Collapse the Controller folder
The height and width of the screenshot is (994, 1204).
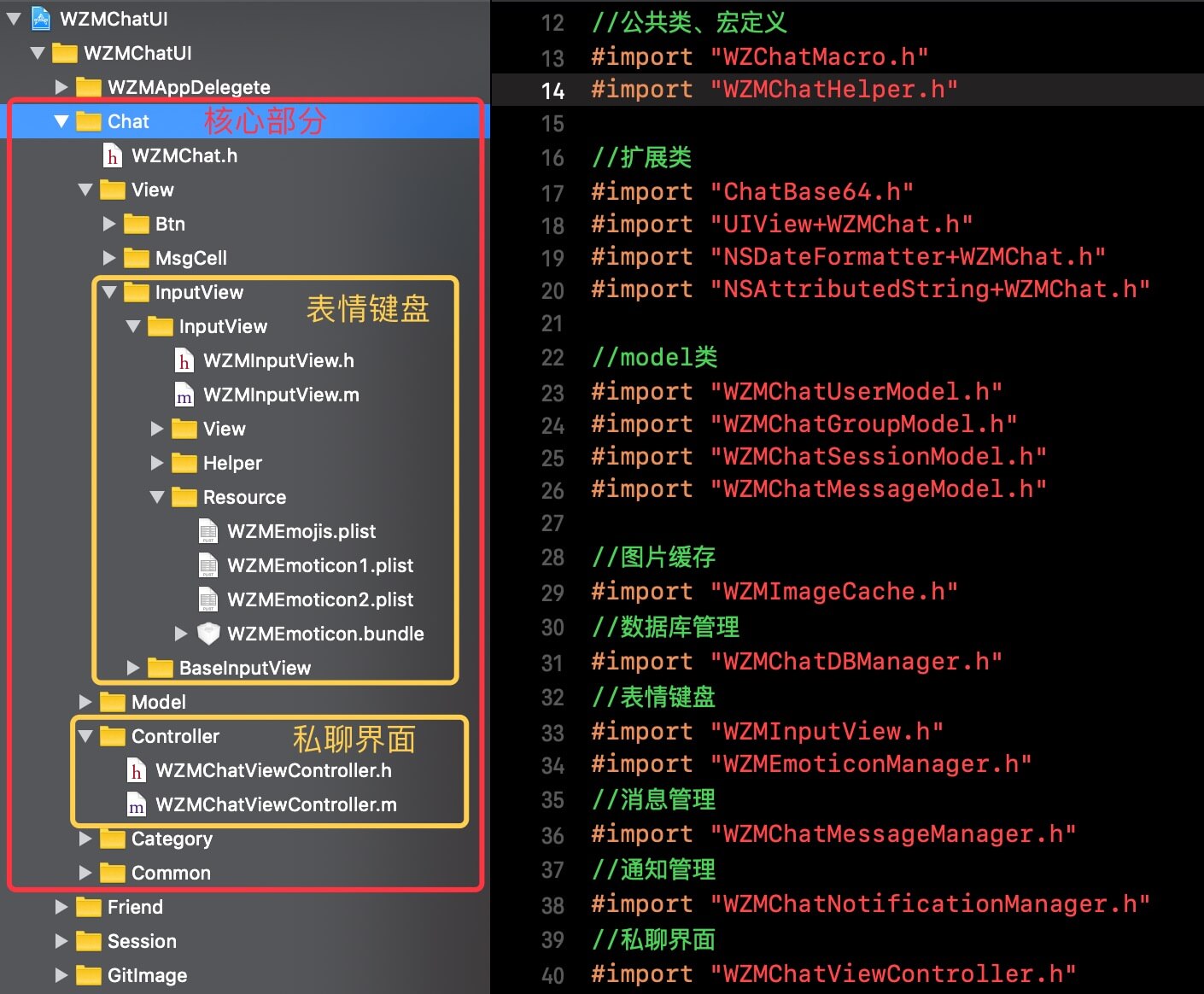(x=85, y=736)
